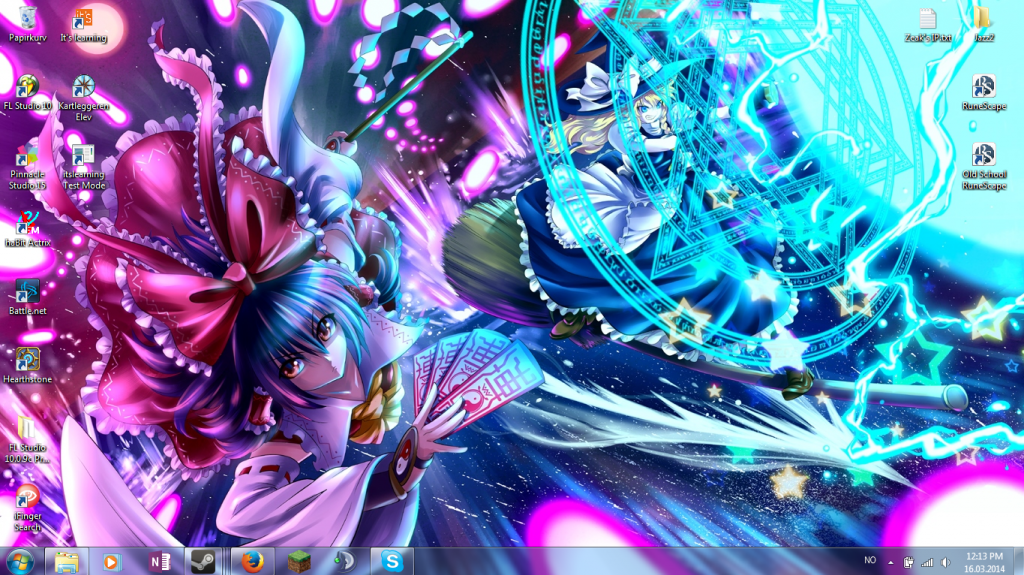Select the Kartleggeren Elev shortcut
This screenshot has height=575, width=1024.
[84, 88]
